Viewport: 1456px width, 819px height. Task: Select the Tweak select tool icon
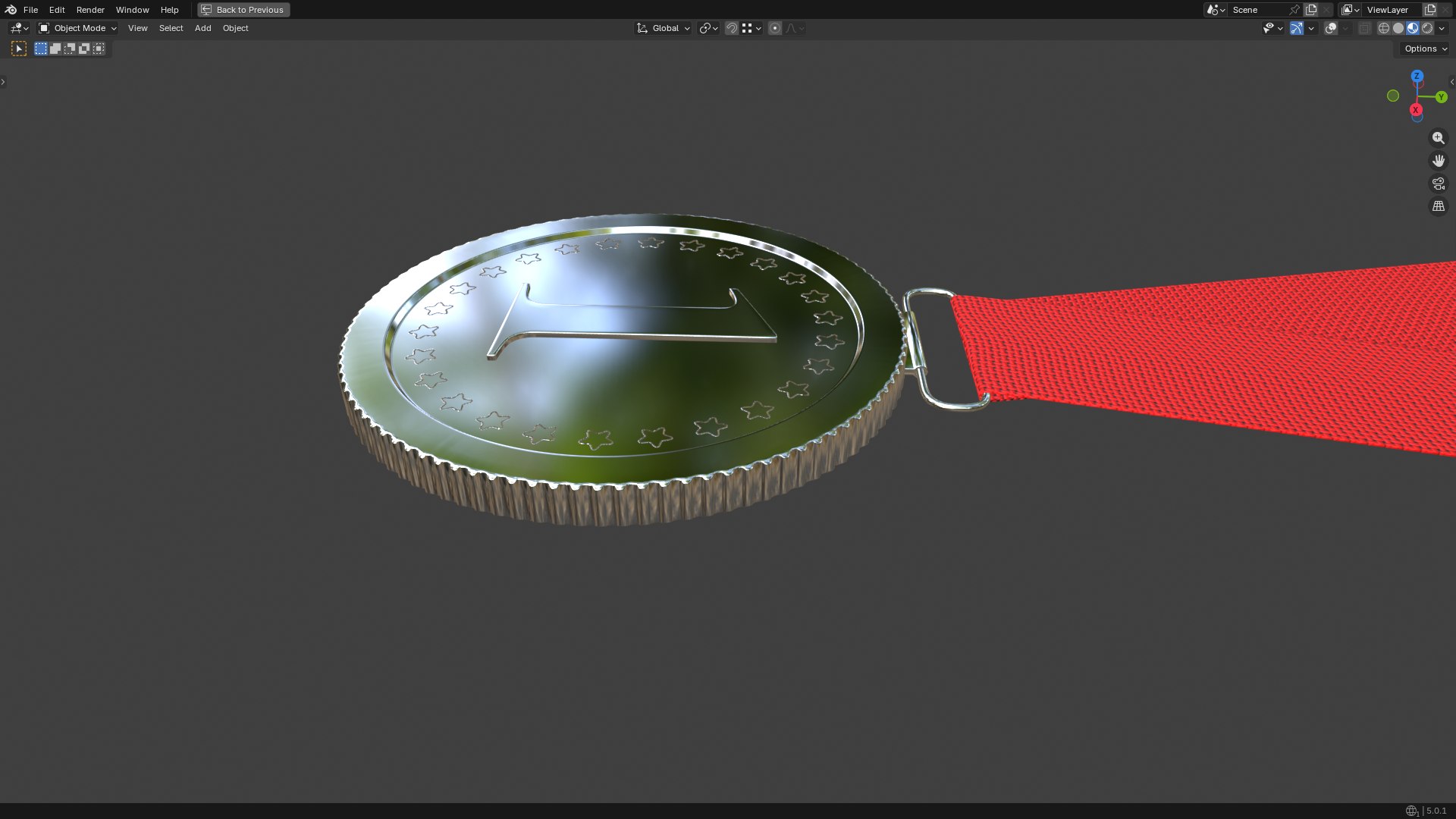click(x=19, y=49)
